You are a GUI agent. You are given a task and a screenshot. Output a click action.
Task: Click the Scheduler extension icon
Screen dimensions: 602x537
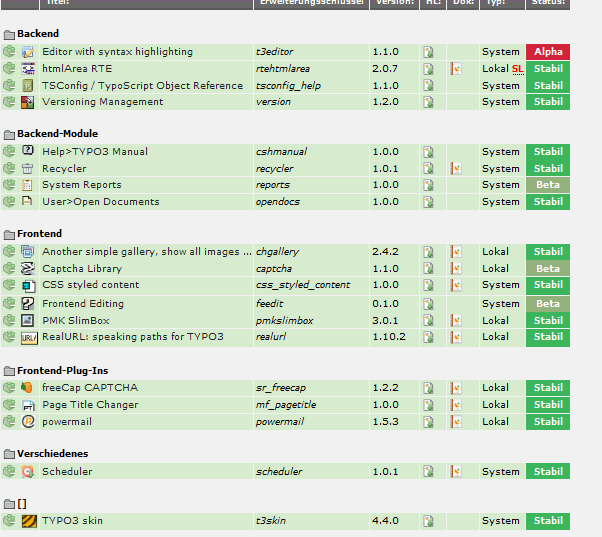(x=28, y=471)
